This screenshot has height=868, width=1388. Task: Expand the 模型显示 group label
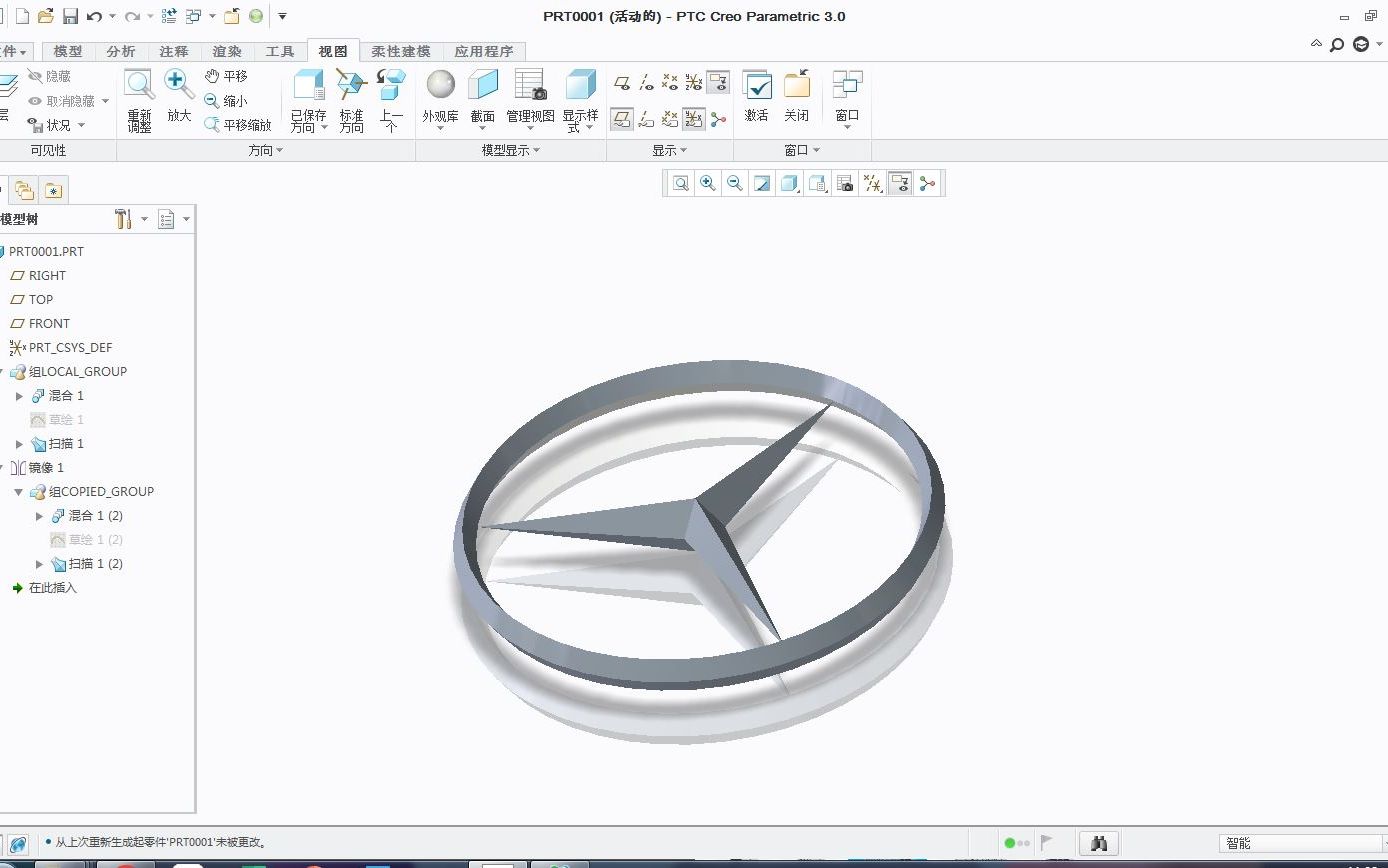(x=511, y=150)
